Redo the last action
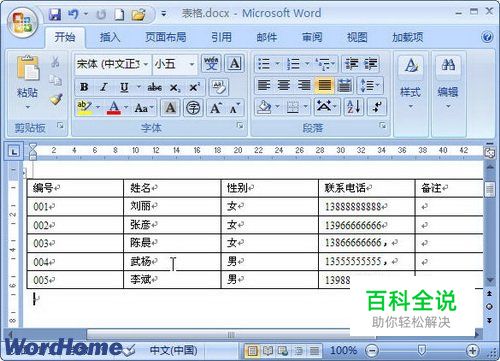500x361 pixels. click(101, 14)
